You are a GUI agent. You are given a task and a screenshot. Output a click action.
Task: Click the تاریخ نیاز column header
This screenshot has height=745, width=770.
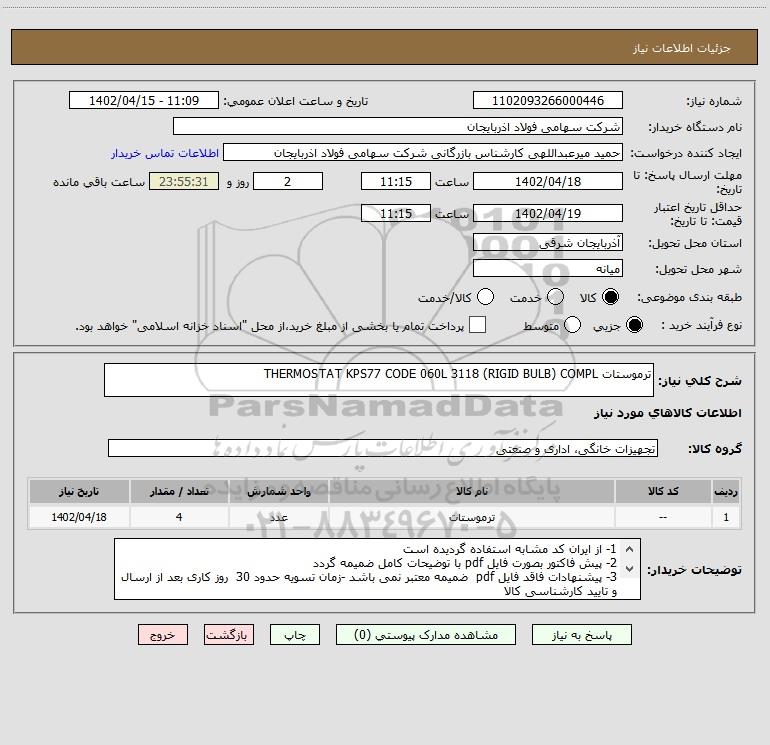coord(79,491)
